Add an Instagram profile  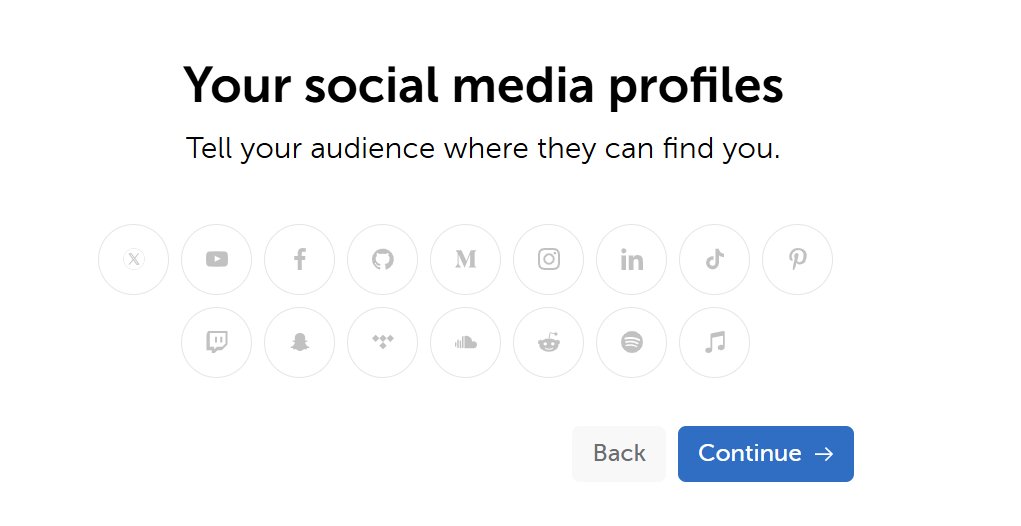pos(548,260)
